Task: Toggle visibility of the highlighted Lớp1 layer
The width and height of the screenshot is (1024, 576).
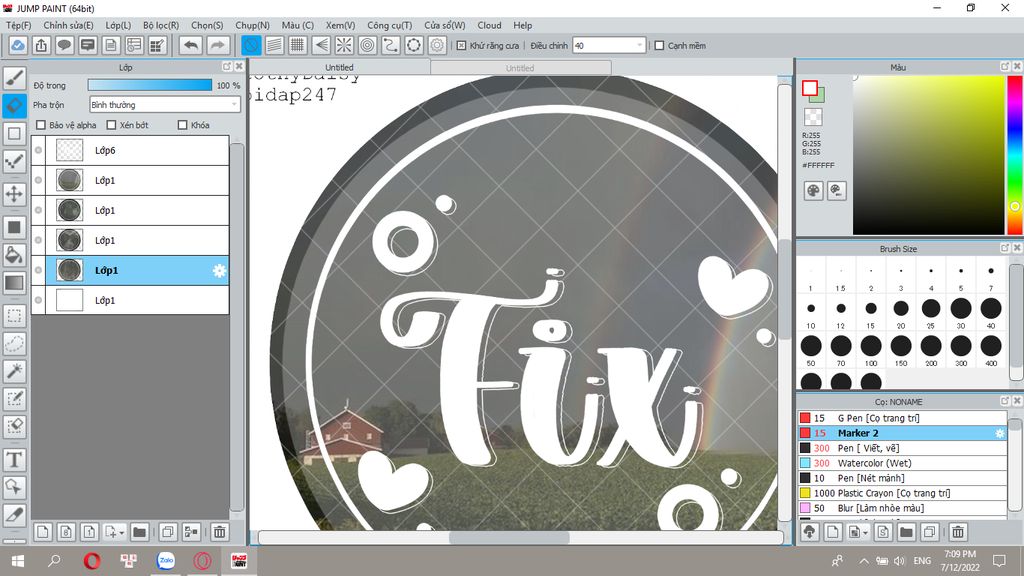Action: click(x=39, y=270)
